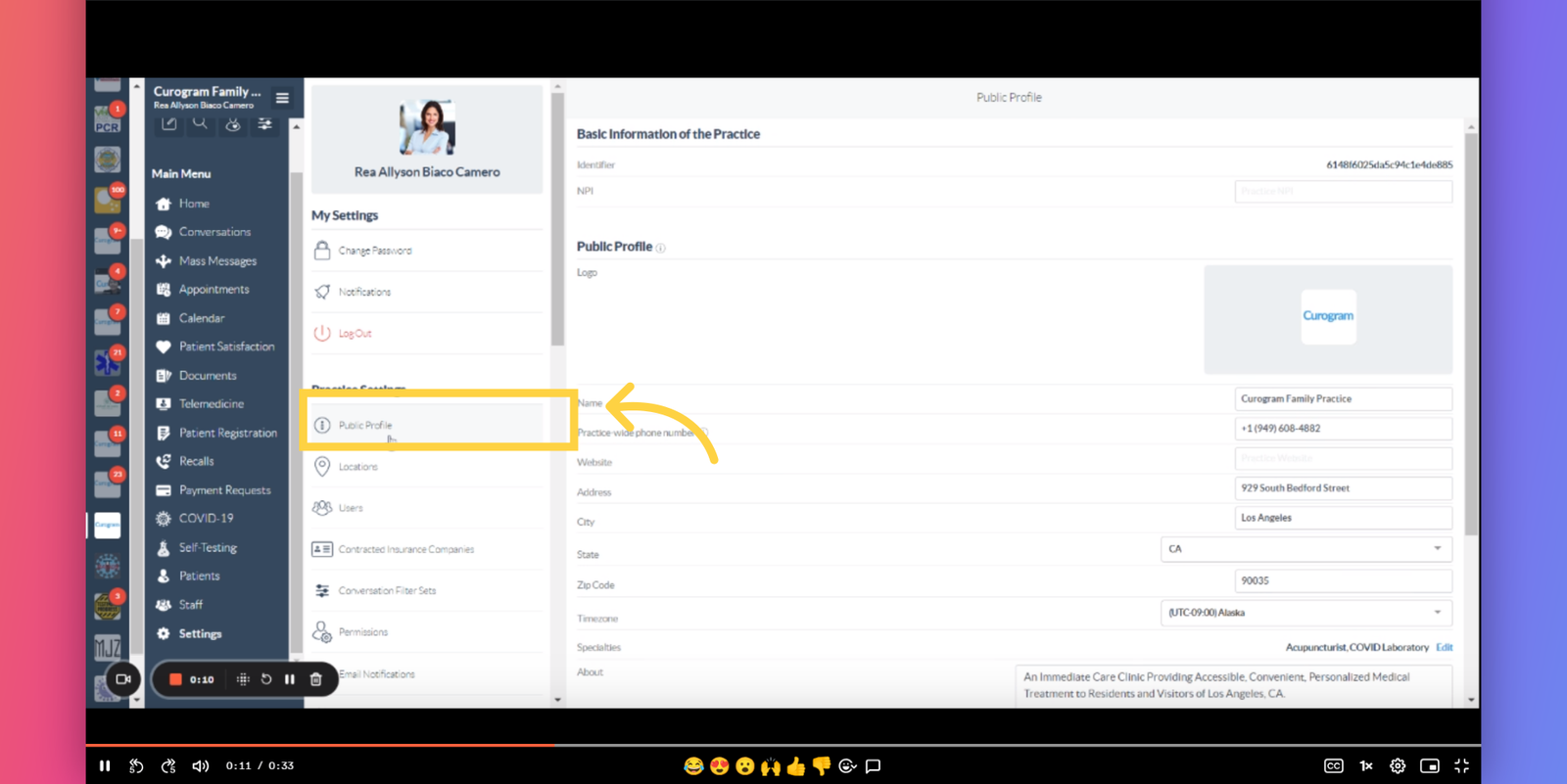Viewport: 1567px width, 784px height.
Task: Select Locations in Practice Settings
Action: 357,467
